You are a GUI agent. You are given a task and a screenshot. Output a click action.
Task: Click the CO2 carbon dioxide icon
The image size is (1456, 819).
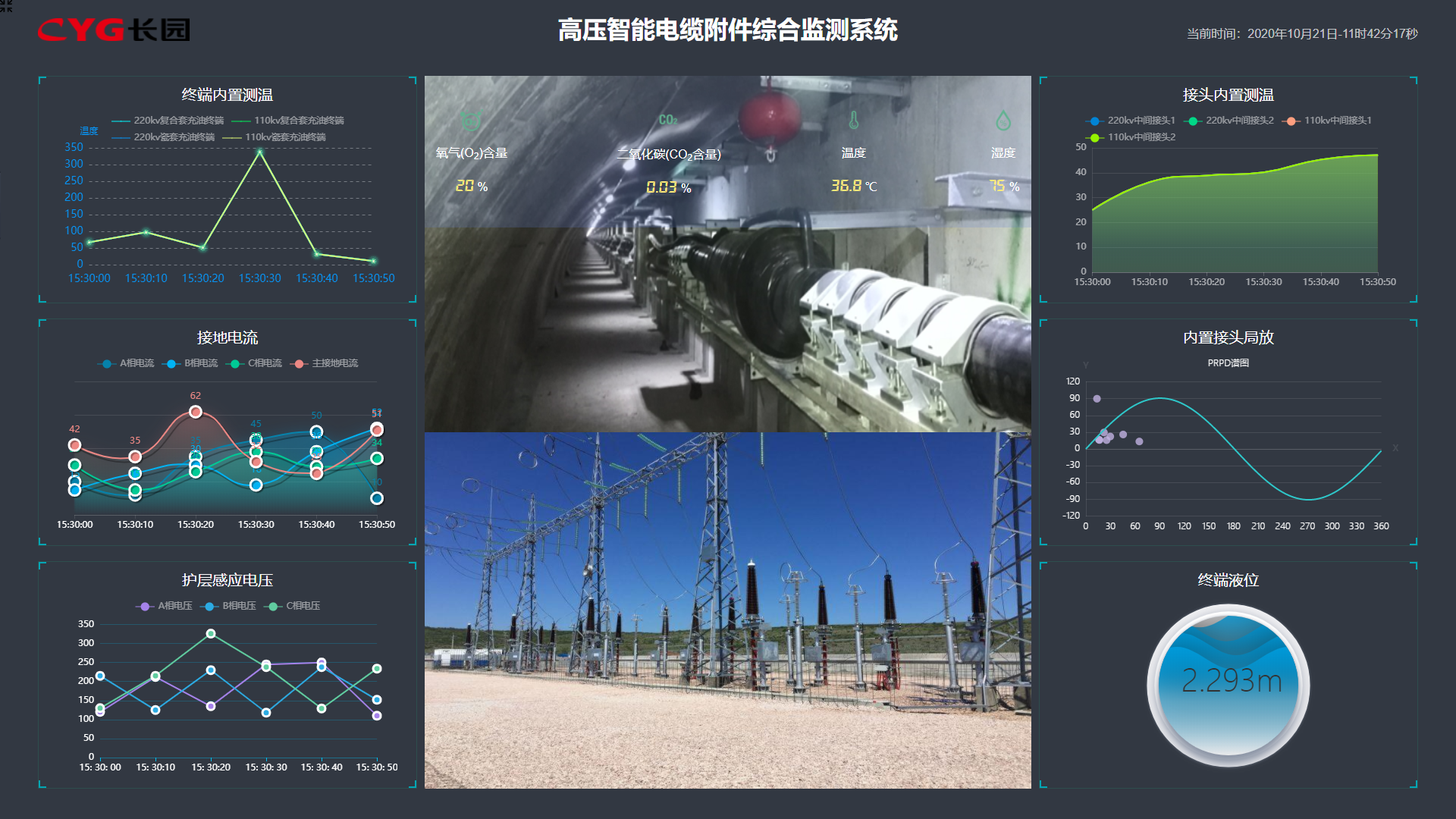667,120
